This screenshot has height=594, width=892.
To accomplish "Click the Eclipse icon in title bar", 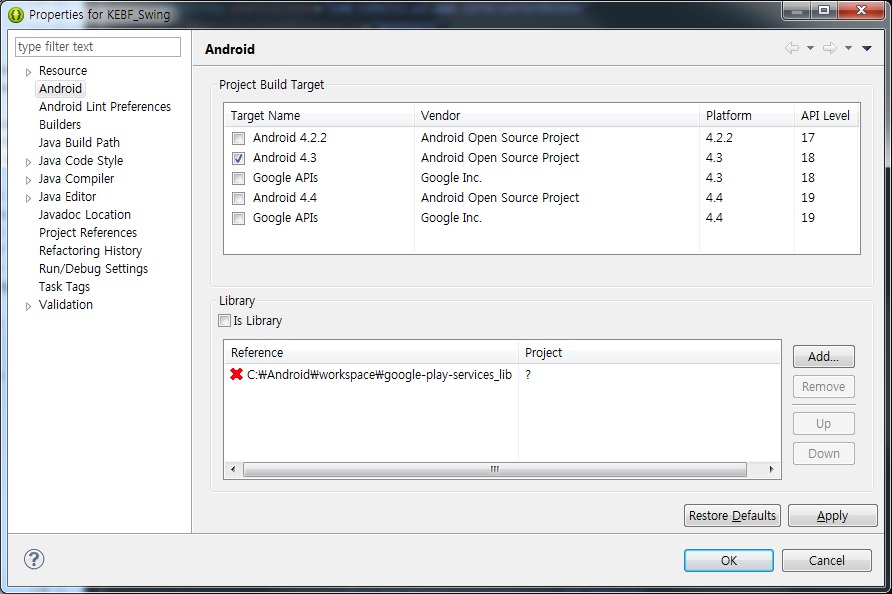I will point(16,15).
